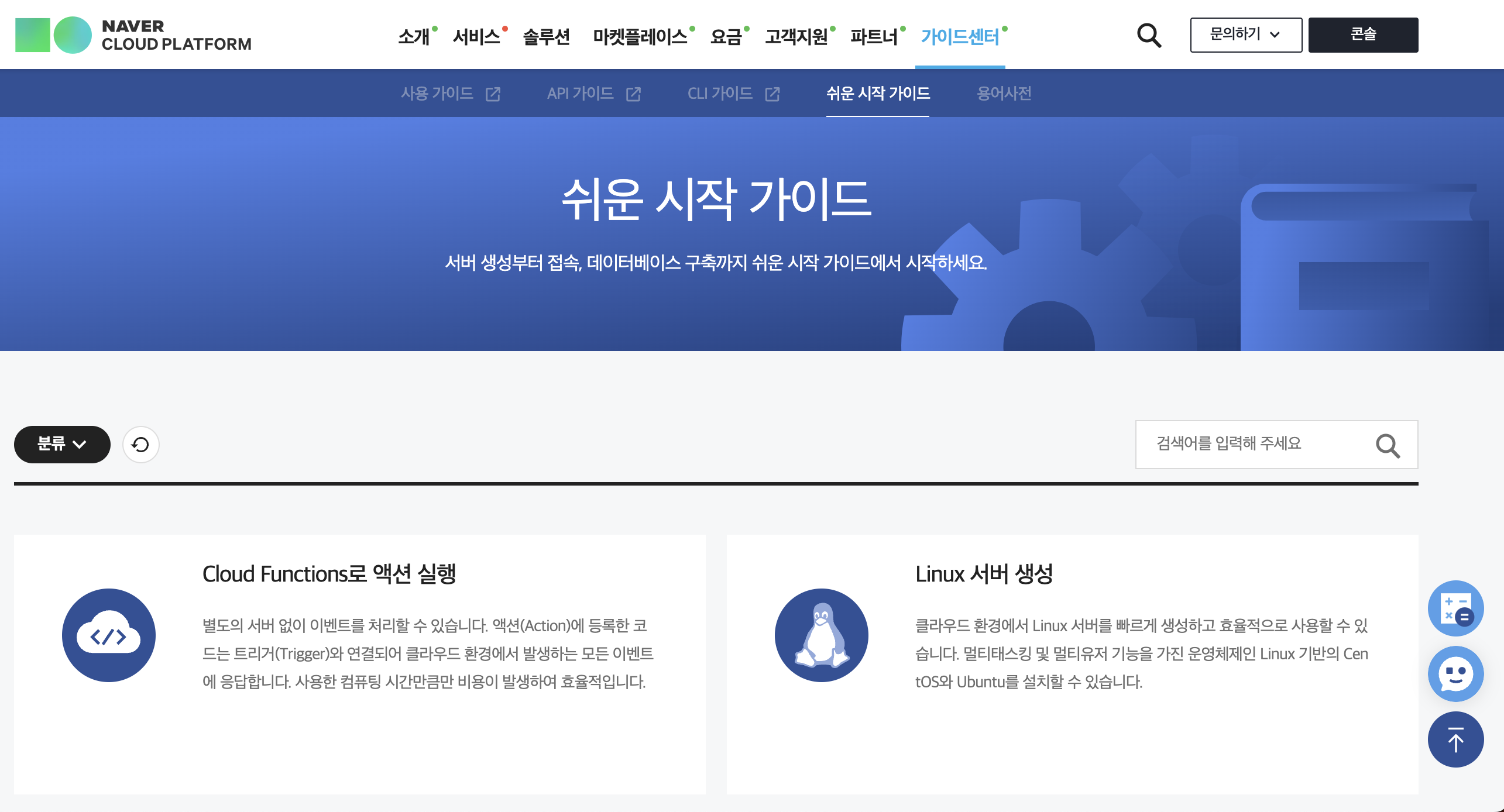The height and width of the screenshot is (812, 1504).
Task: Click the Cloud Functions code cloud icon
Action: pyautogui.click(x=109, y=635)
